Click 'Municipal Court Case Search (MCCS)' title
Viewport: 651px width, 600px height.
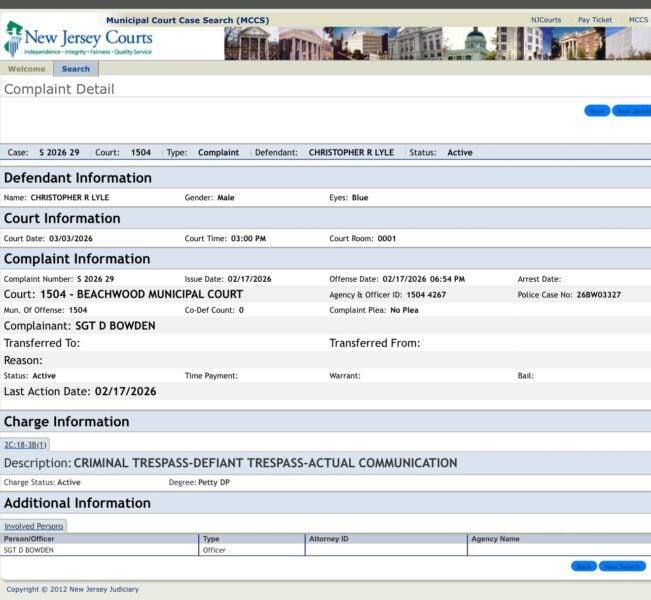click(x=188, y=20)
